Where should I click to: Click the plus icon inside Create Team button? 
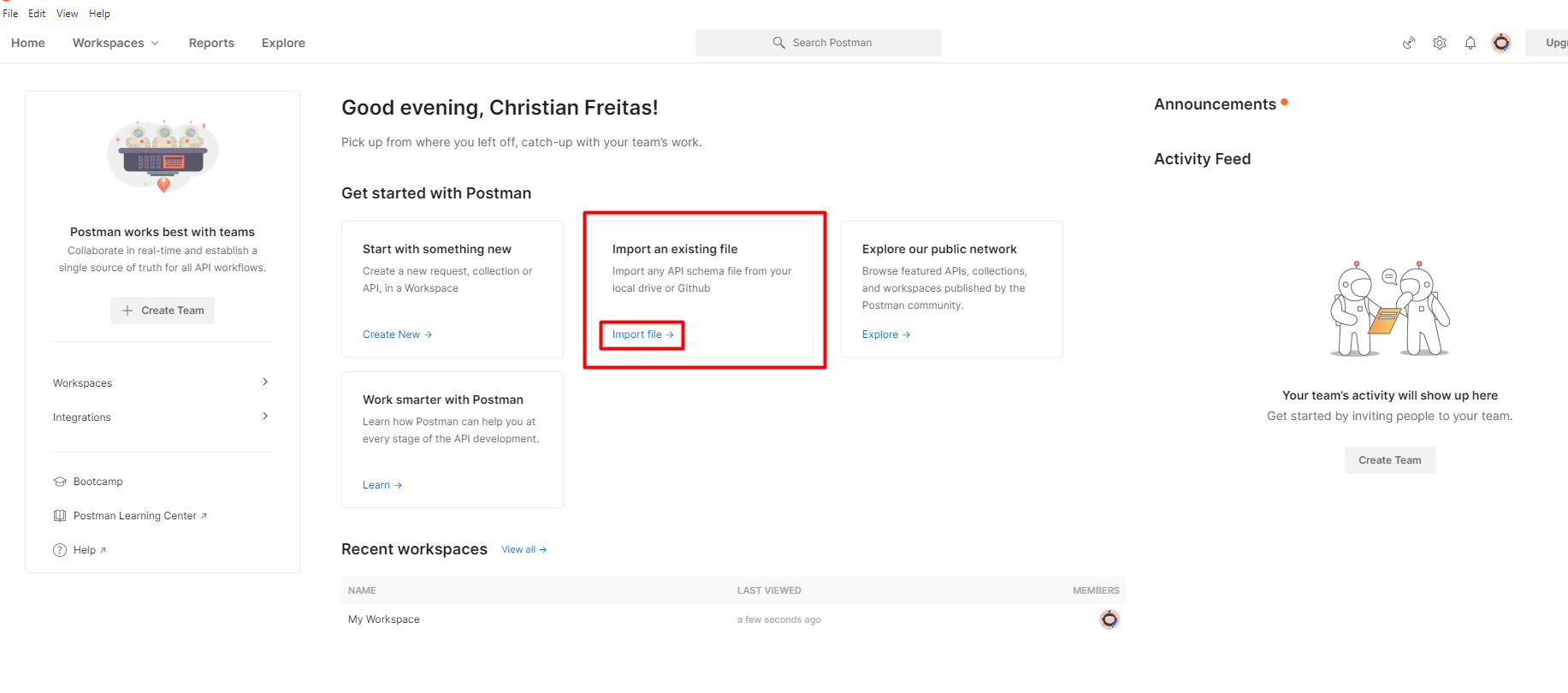coord(127,311)
